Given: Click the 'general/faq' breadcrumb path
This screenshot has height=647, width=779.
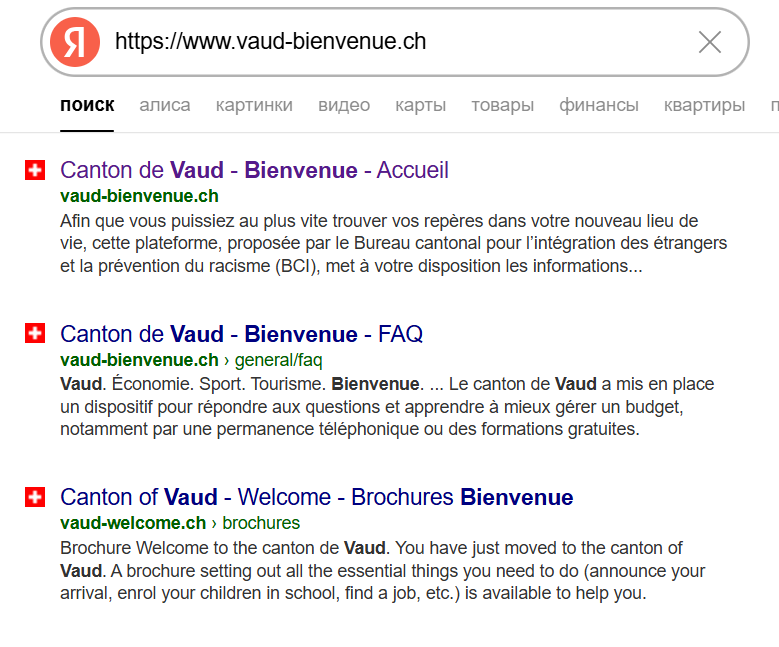Looking at the screenshot, I should tap(278, 360).
